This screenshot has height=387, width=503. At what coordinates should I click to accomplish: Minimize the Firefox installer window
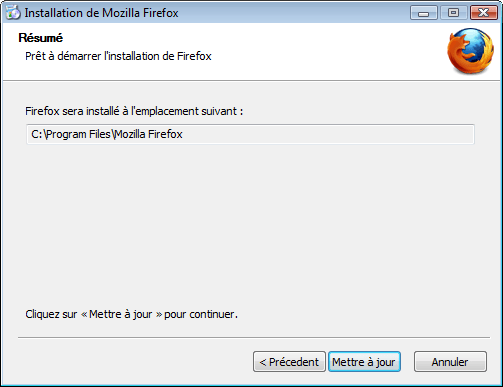pos(424,13)
